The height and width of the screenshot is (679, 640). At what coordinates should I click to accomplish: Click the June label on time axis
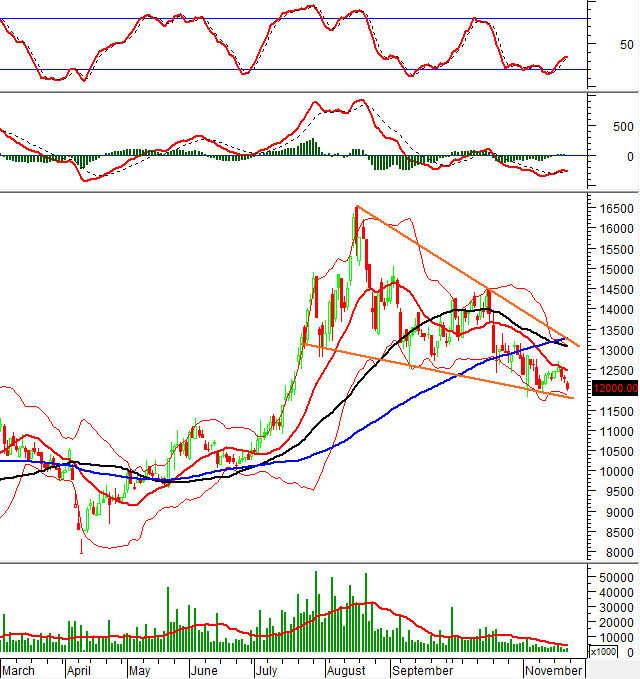(205, 668)
